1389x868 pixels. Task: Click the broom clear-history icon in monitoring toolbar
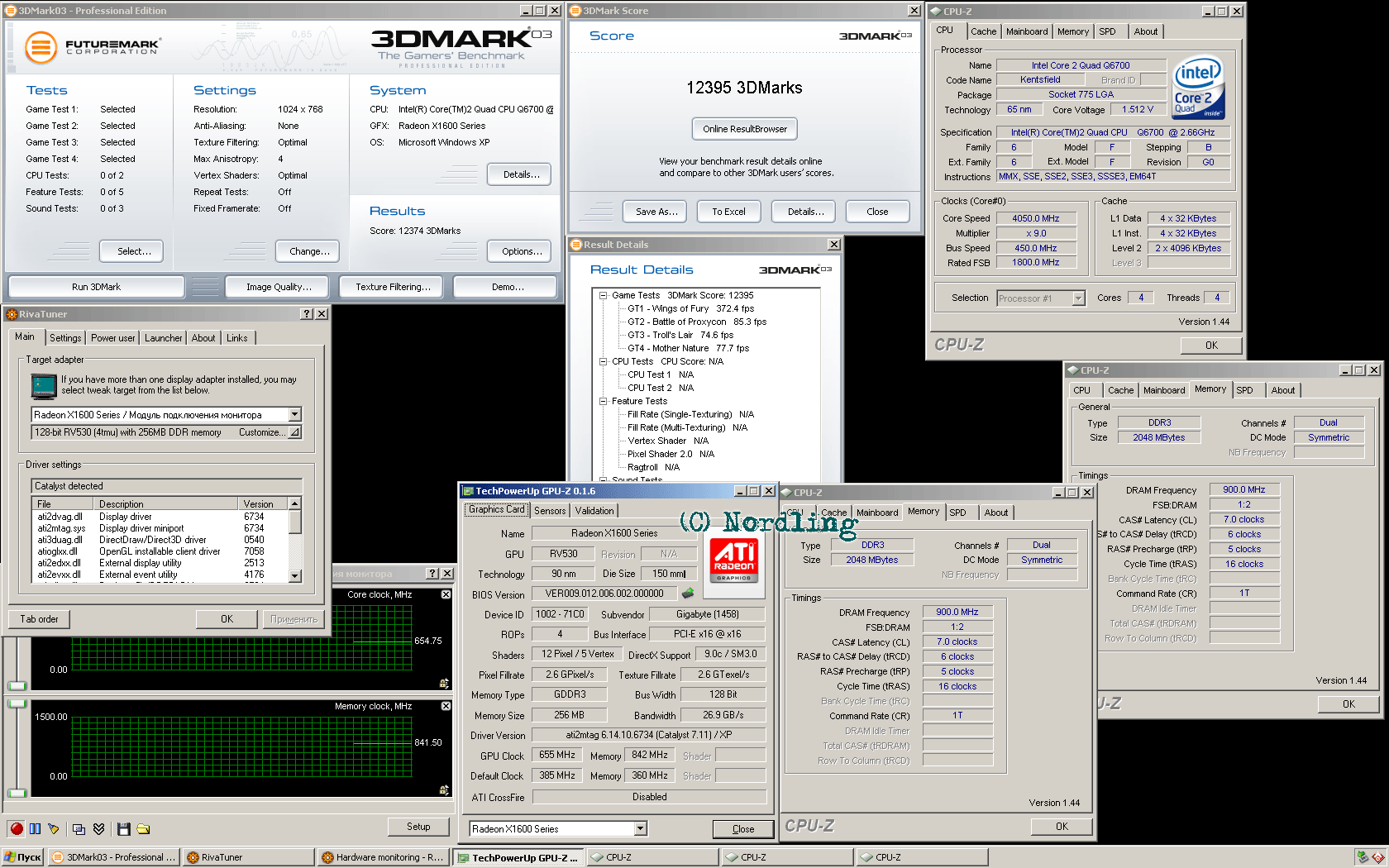tap(54, 829)
